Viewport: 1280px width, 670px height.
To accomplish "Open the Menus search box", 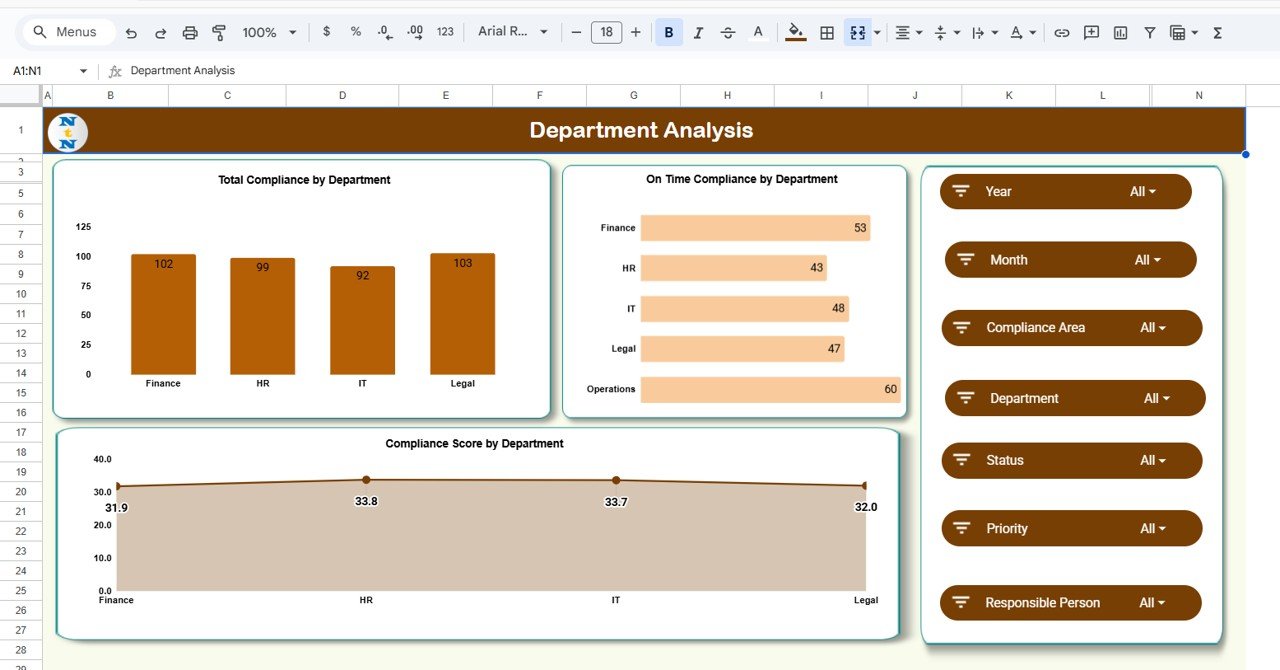I will (x=67, y=31).
